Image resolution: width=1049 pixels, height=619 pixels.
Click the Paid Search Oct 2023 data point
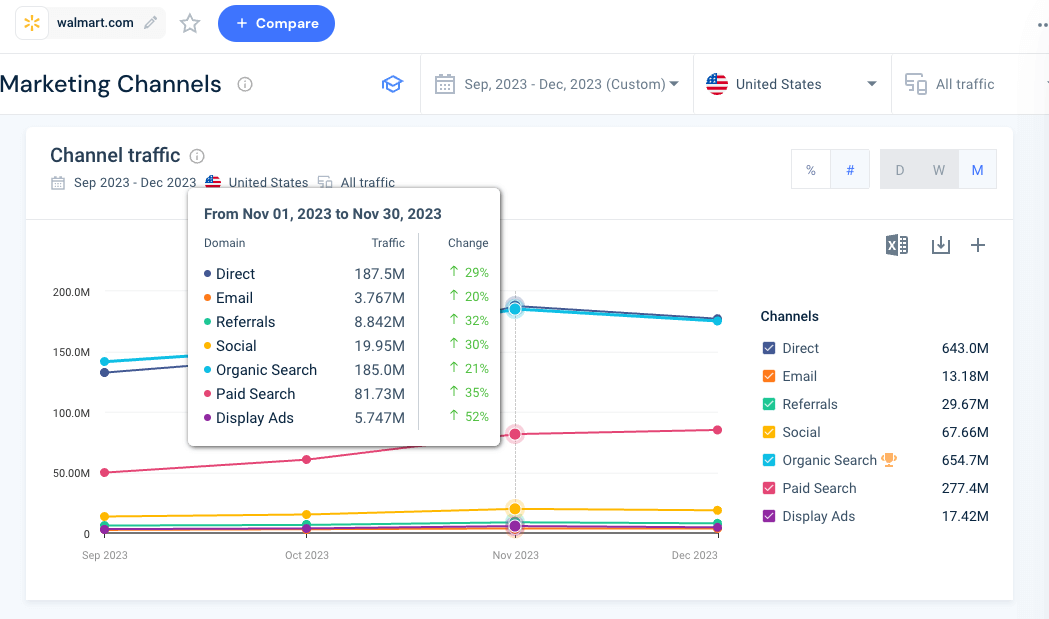306,460
